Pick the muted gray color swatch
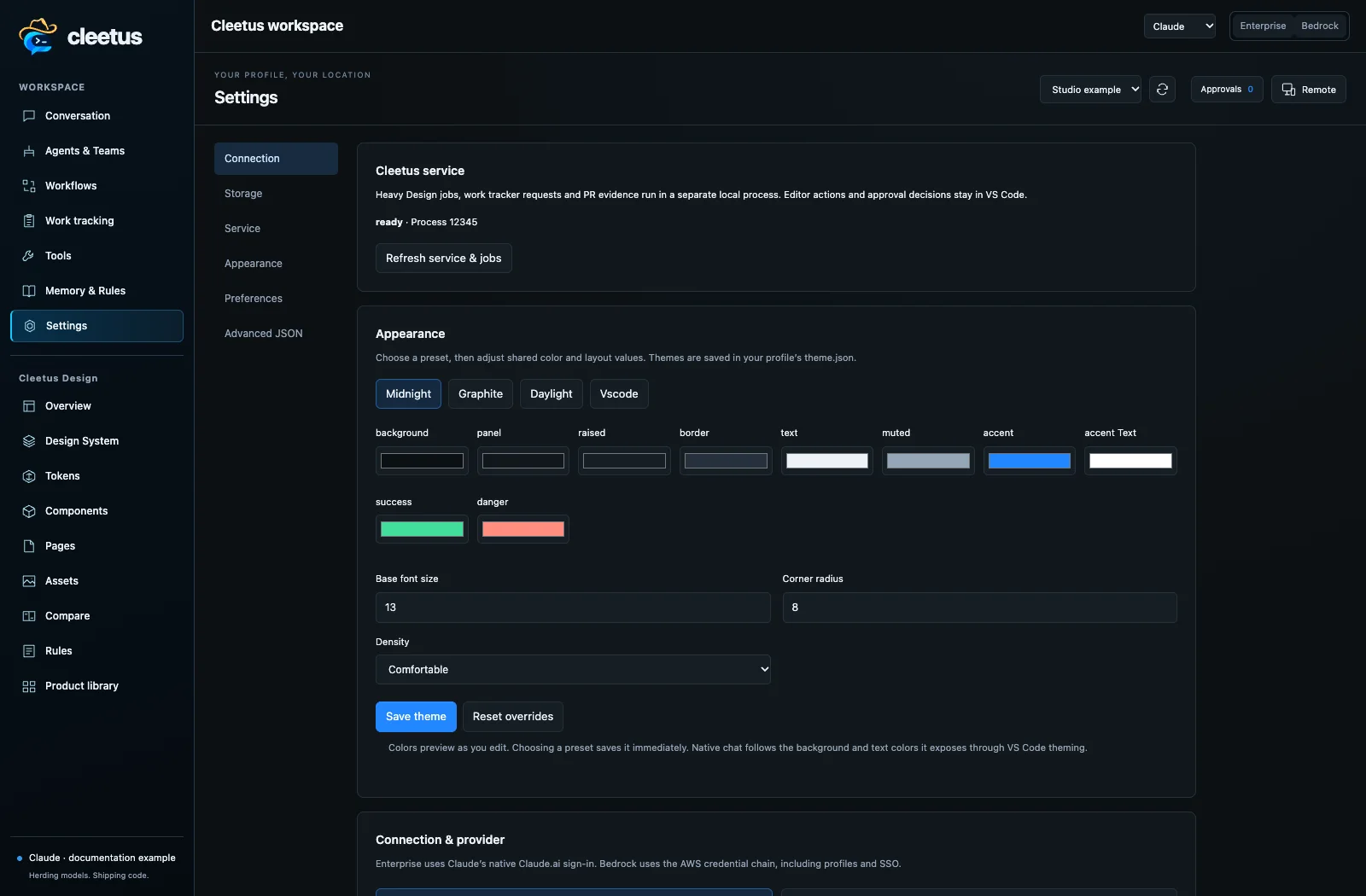This screenshot has width=1366, height=896. (x=928, y=461)
